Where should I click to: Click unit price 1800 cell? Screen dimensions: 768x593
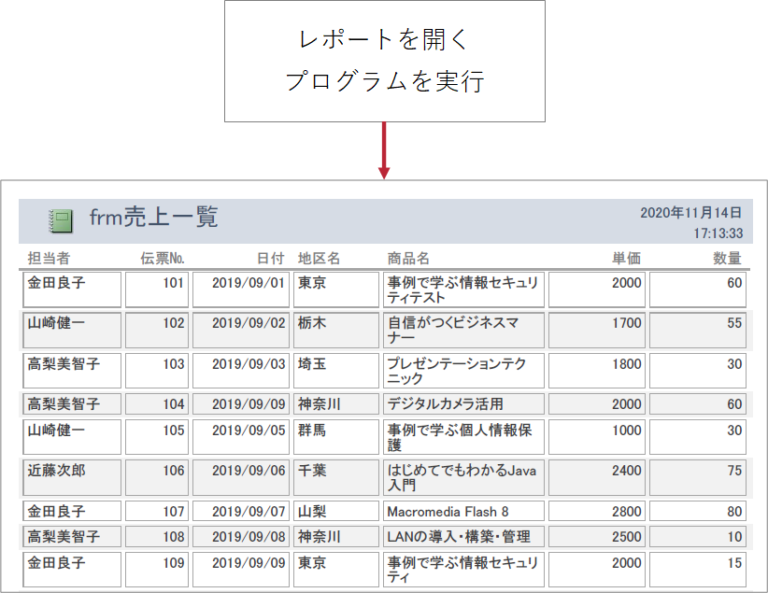[597, 371]
